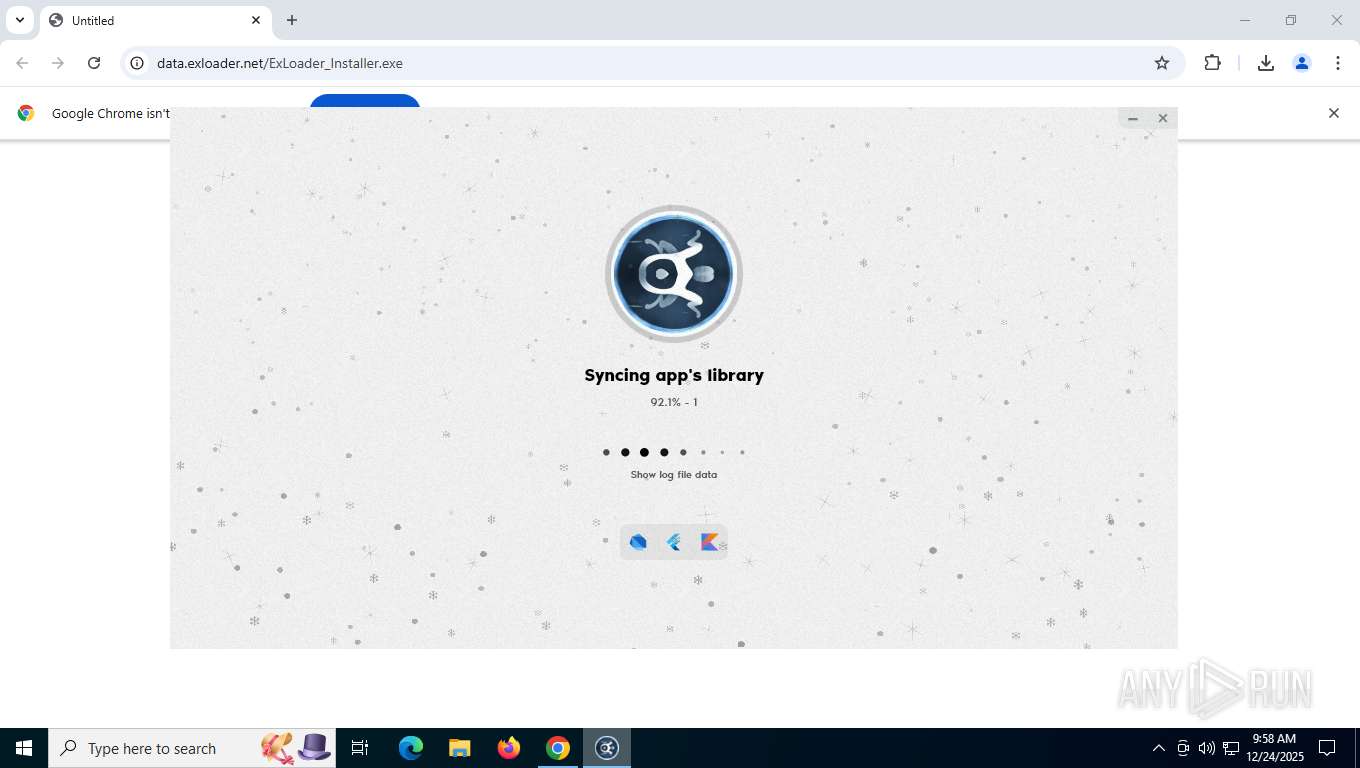1360x768 pixels.
Task: Click the taskbar search box
Action: tap(192, 748)
